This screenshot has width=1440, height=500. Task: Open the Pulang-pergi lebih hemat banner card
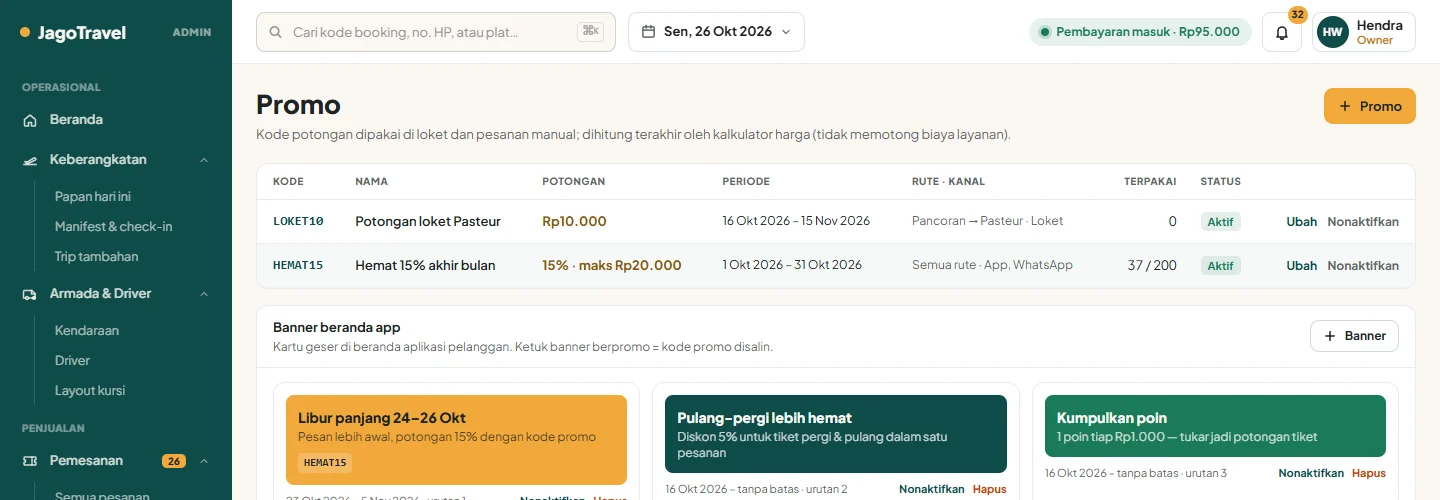(836, 434)
